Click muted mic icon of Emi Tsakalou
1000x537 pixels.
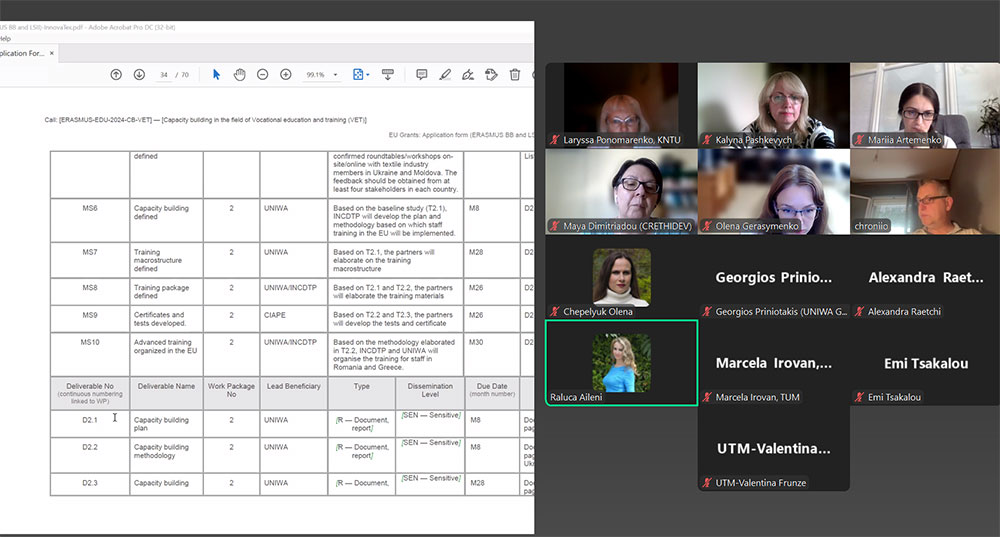(860, 397)
